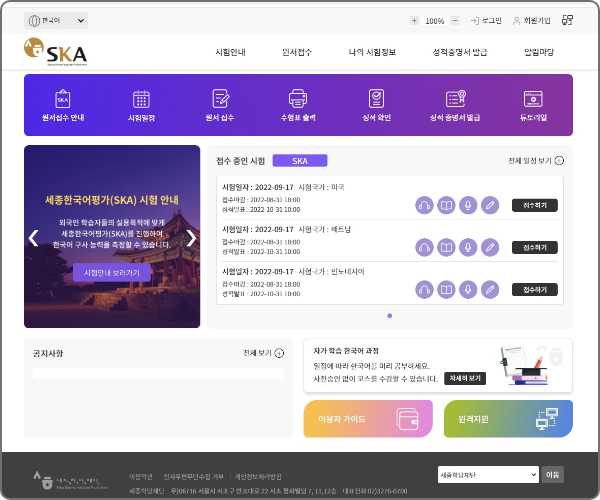Image resolution: width=600 pixels, height=500 pixels.
Task: Click the 시험안내 보러가기 button
Action: (x=112, y=272)
